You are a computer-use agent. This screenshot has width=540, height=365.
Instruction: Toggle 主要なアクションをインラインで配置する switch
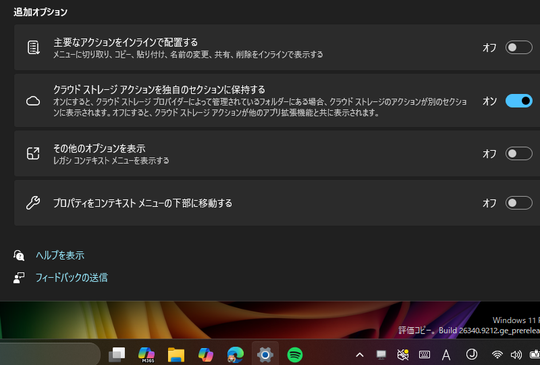519,48
